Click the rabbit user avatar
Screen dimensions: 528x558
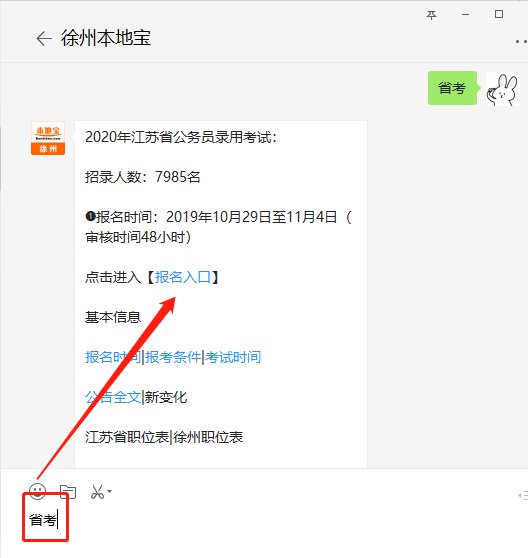click(x=502, y=89)
